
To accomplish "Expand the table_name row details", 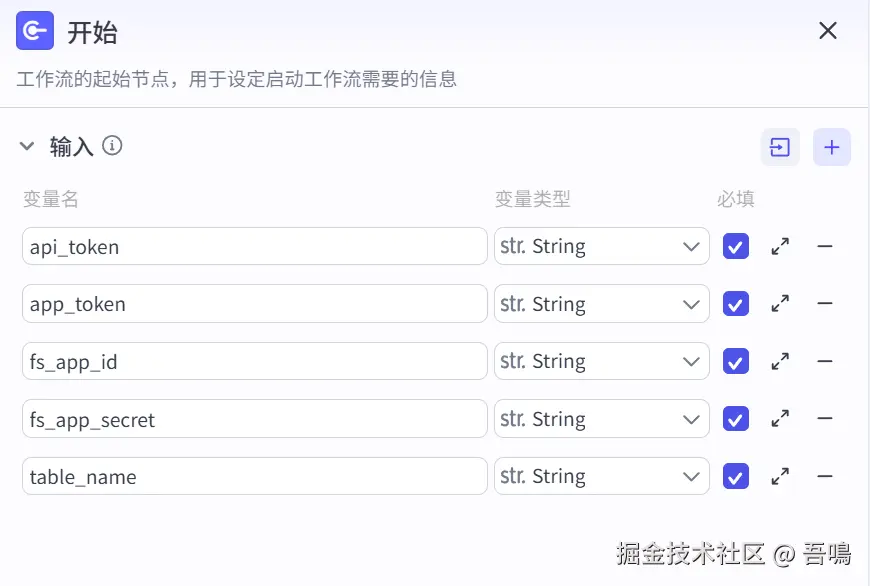I will [x=781, y=476].
